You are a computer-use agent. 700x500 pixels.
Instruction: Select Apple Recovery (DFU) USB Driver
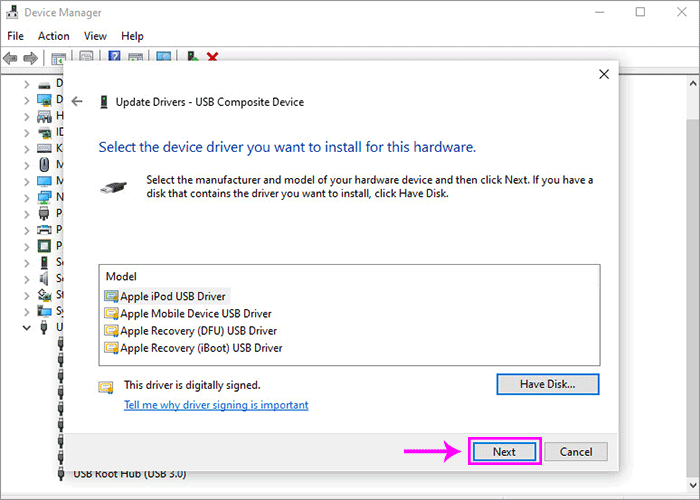coord(190,331)
